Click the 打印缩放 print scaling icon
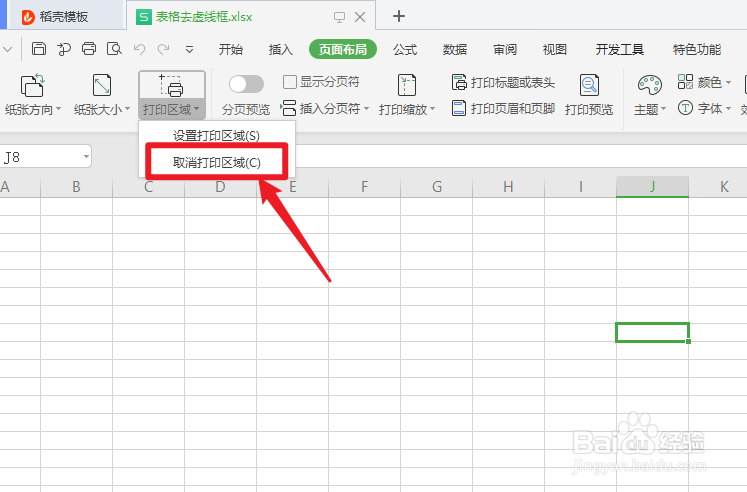Screen dimensions: 747x492 (x=406, y=85)
